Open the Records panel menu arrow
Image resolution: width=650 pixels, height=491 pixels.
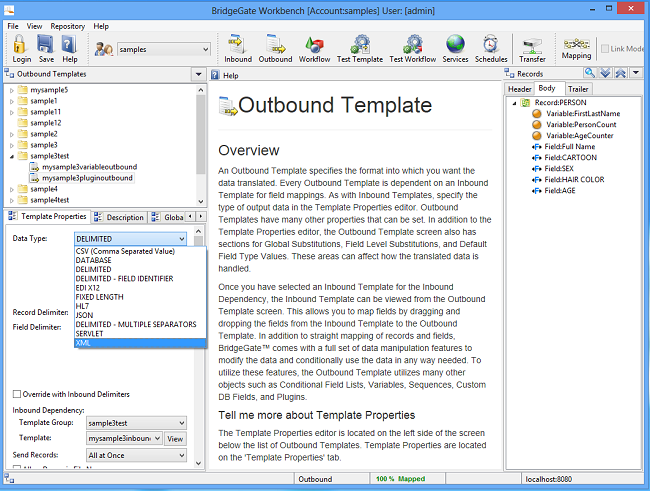click(x=636, y=73)
